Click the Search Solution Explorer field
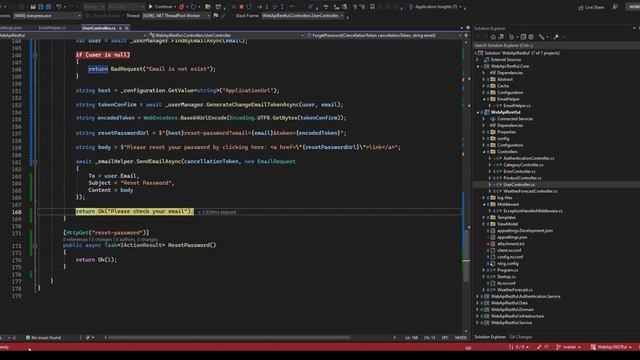 [x=555, y=45]
